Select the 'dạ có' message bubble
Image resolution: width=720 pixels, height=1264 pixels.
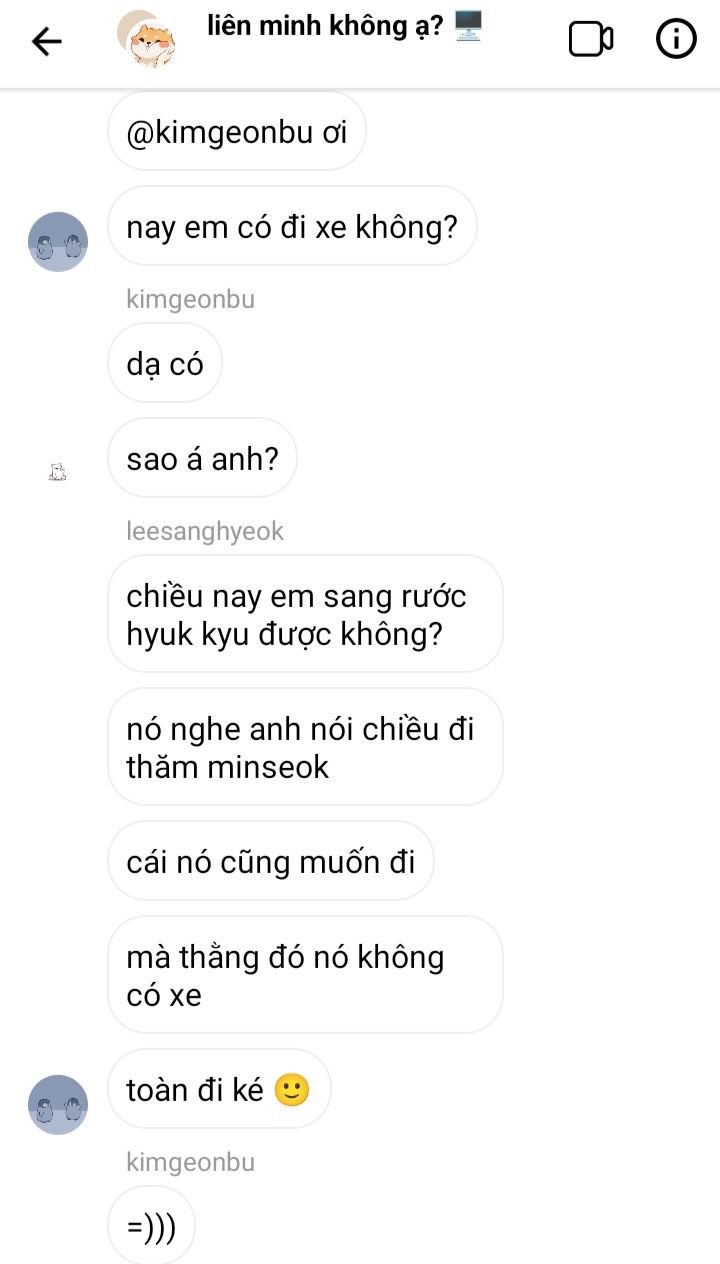(x=165, y=364)
